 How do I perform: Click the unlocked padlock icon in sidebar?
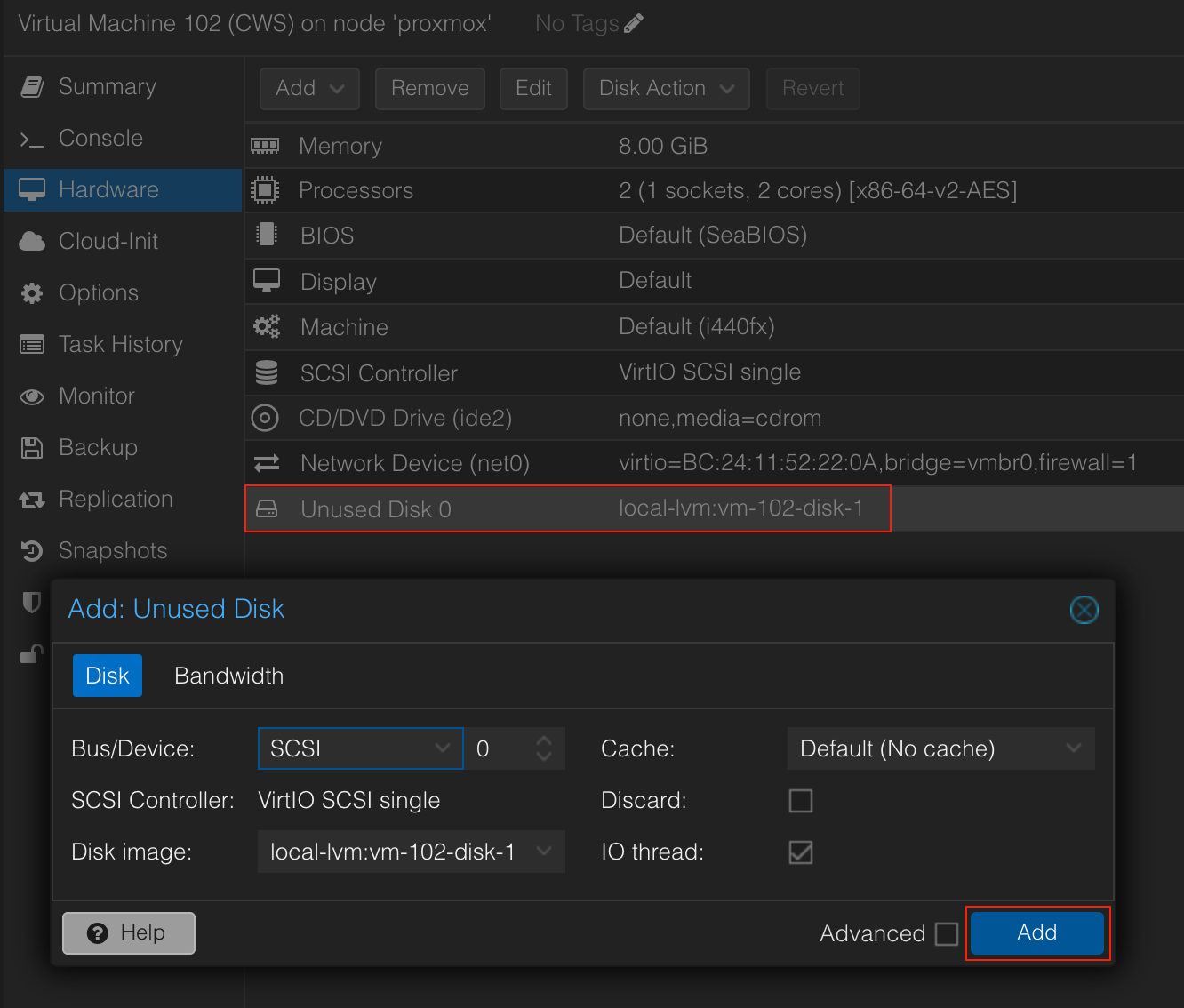coord(32,654)
